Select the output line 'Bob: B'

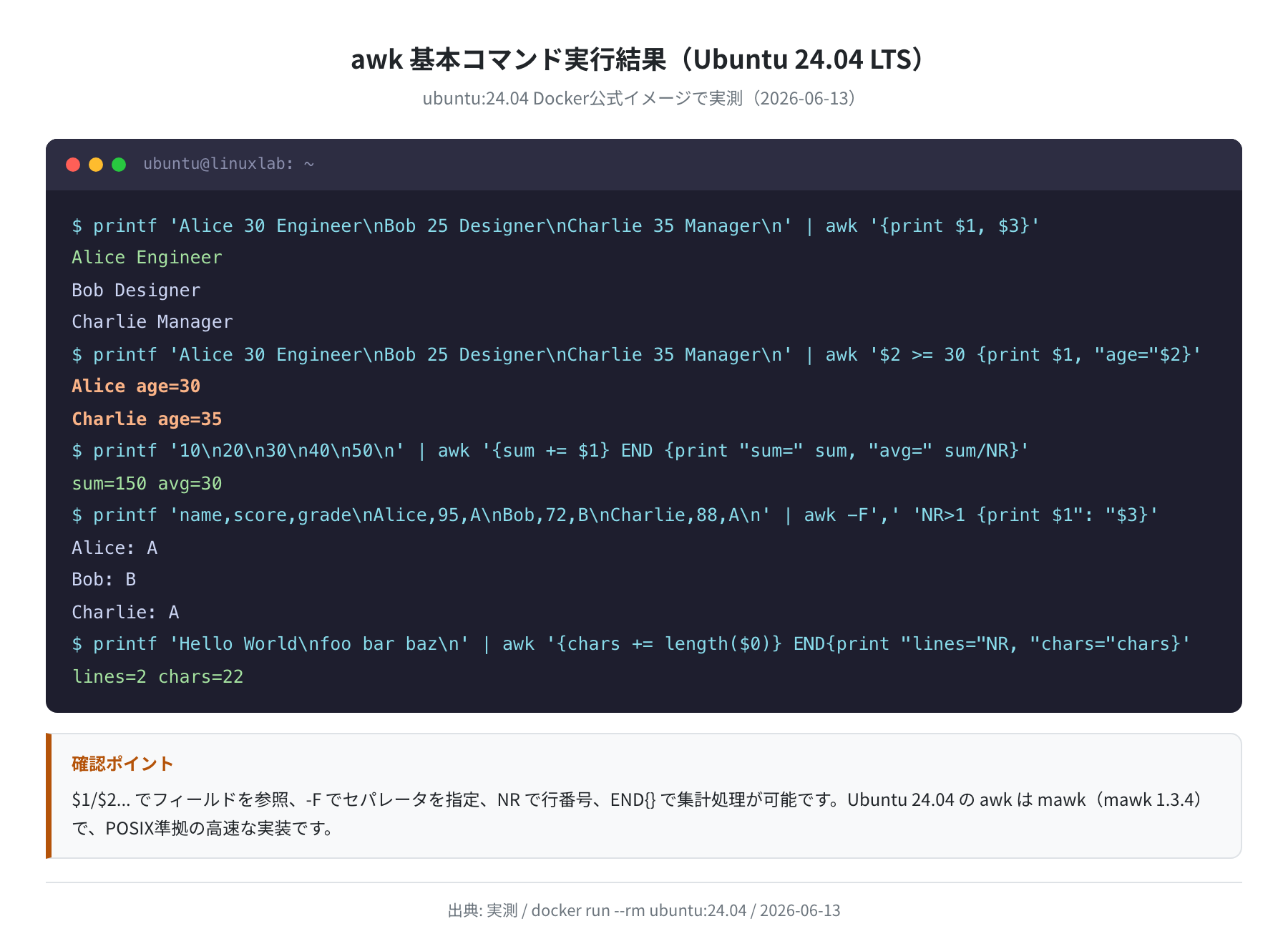pyautogui.click(x=104, y=580)
